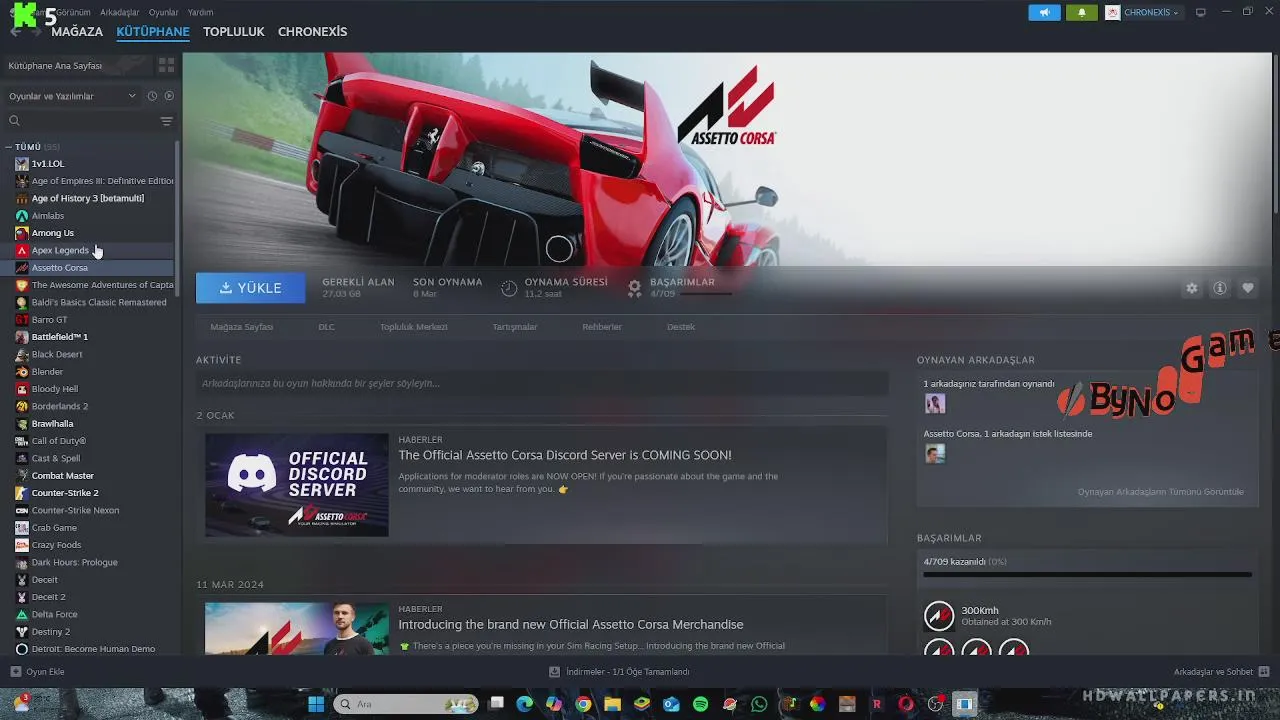The width and height of the screenshot is (1280, 720).
Task: Click the library search field
Action: (80, 121)
